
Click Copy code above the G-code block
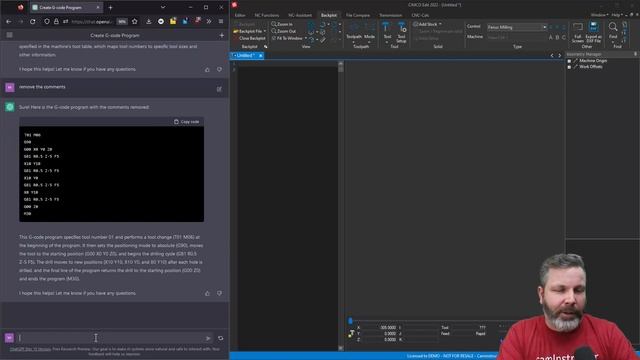(x=187, y=122)
